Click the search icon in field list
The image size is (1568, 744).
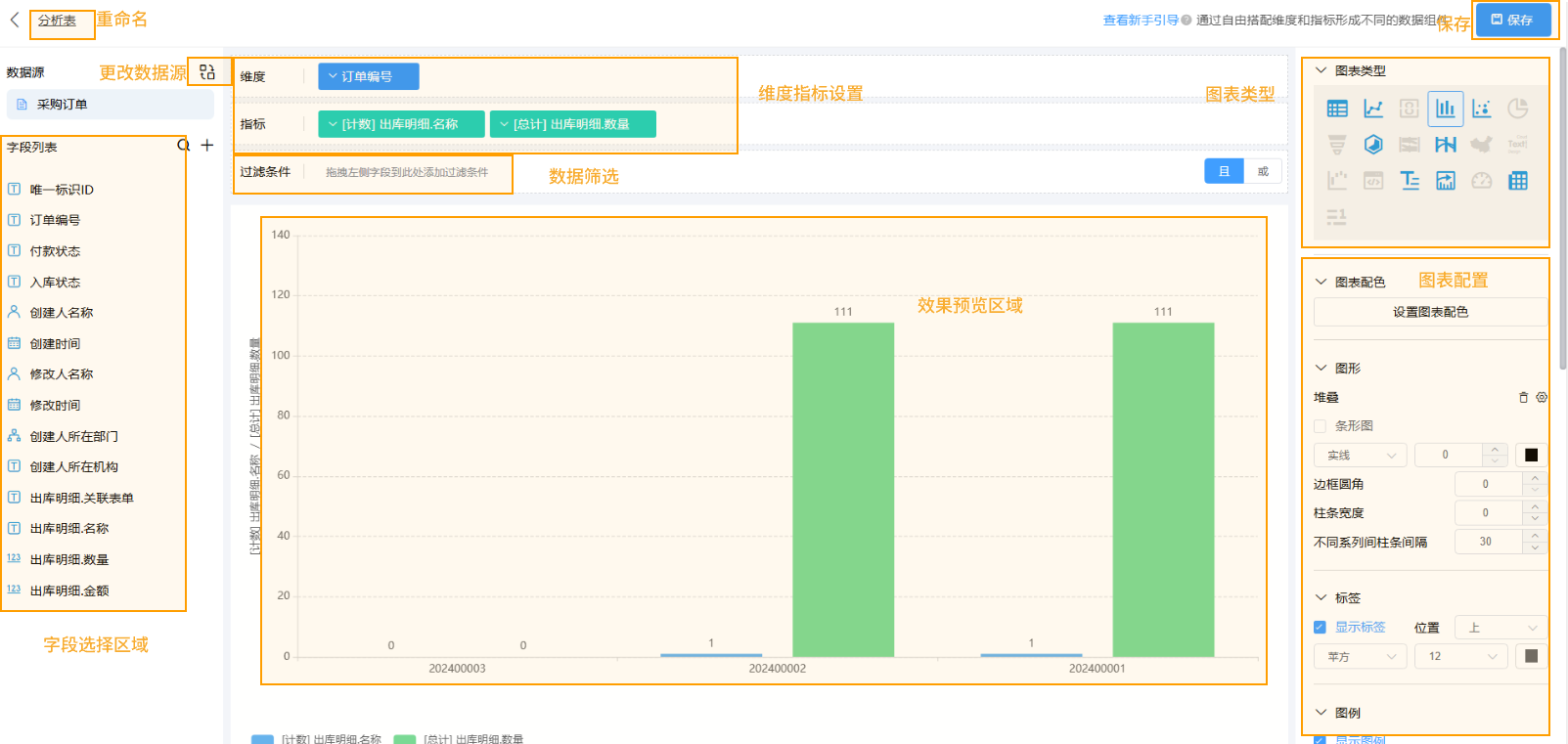click(183, 146)
